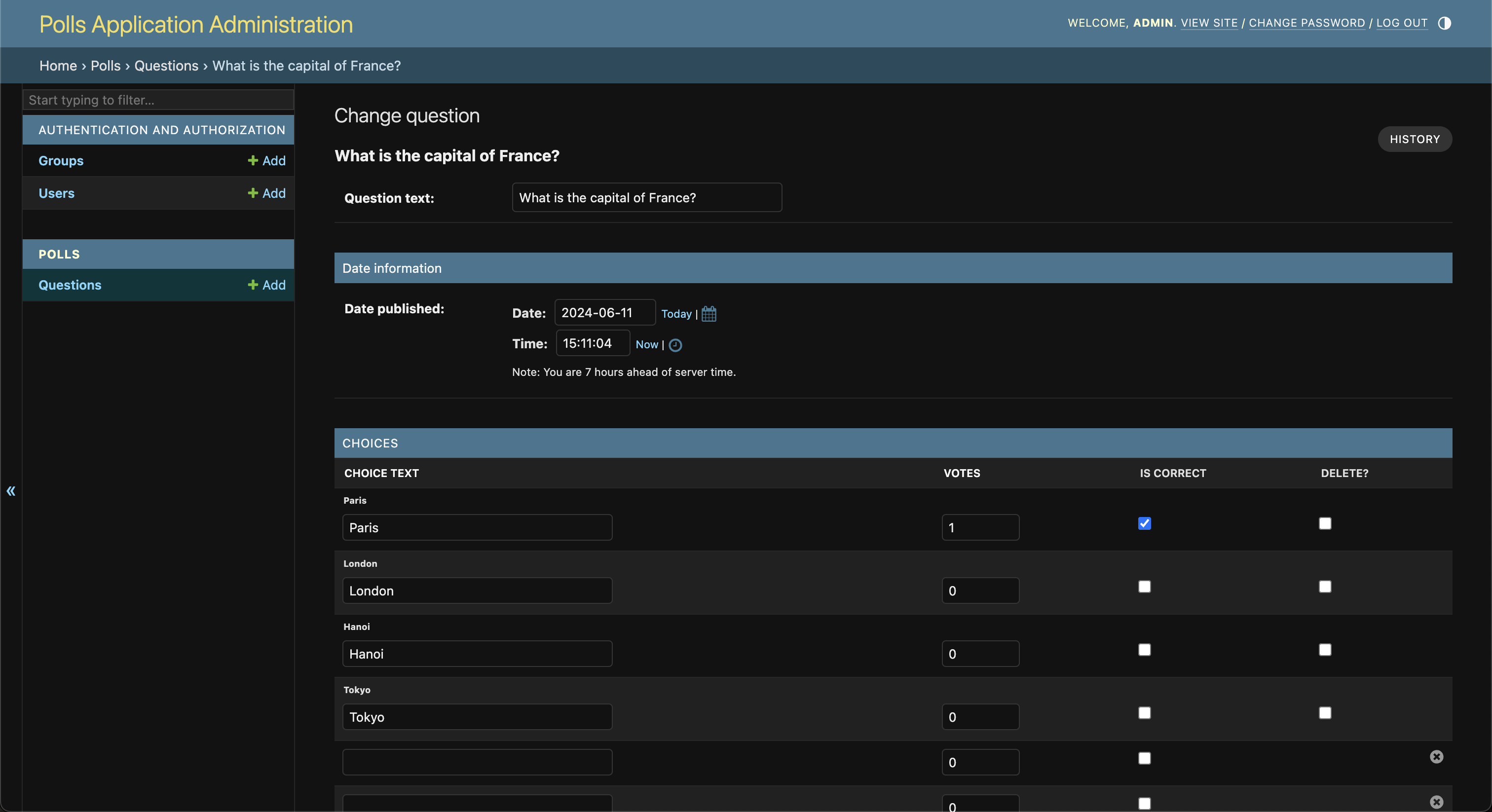This screenshot has height=812, width=1492.
Task: Open the calendar date picker icon
Action: click(709, 314)
